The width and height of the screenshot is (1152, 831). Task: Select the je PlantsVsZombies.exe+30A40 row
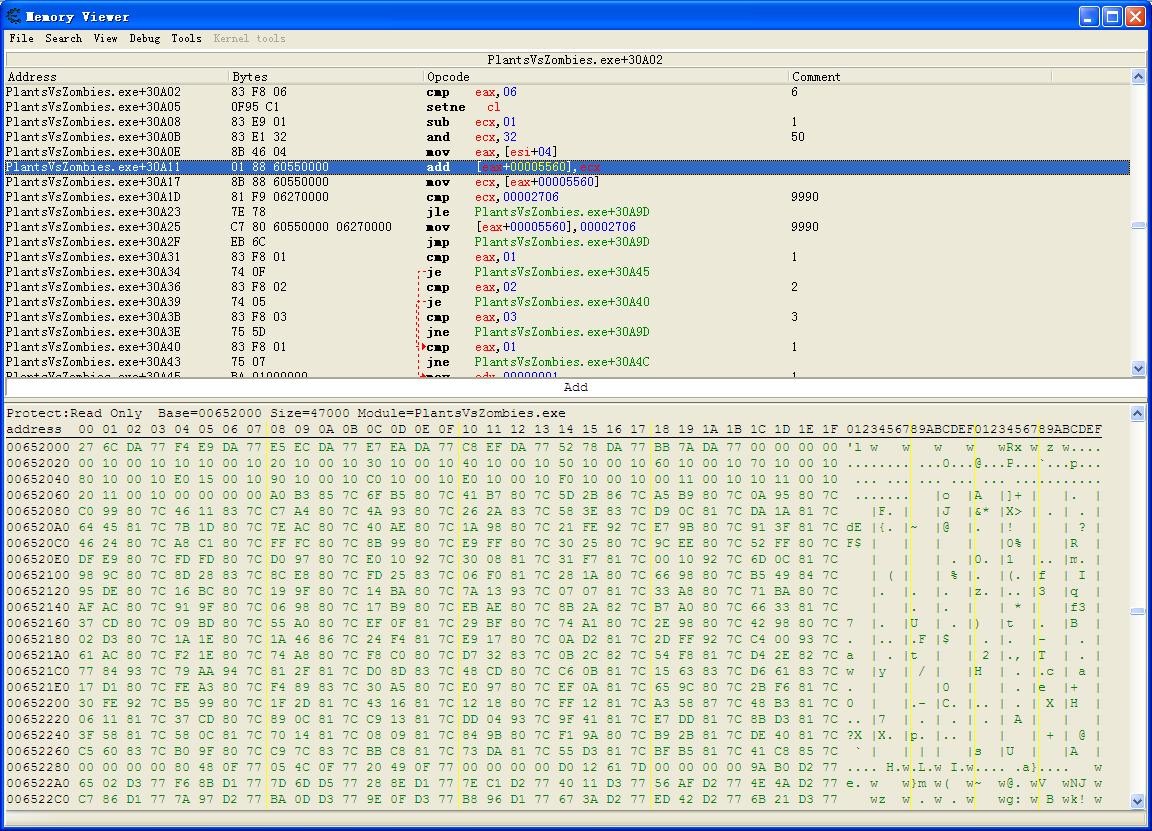(x=567, y=302)
